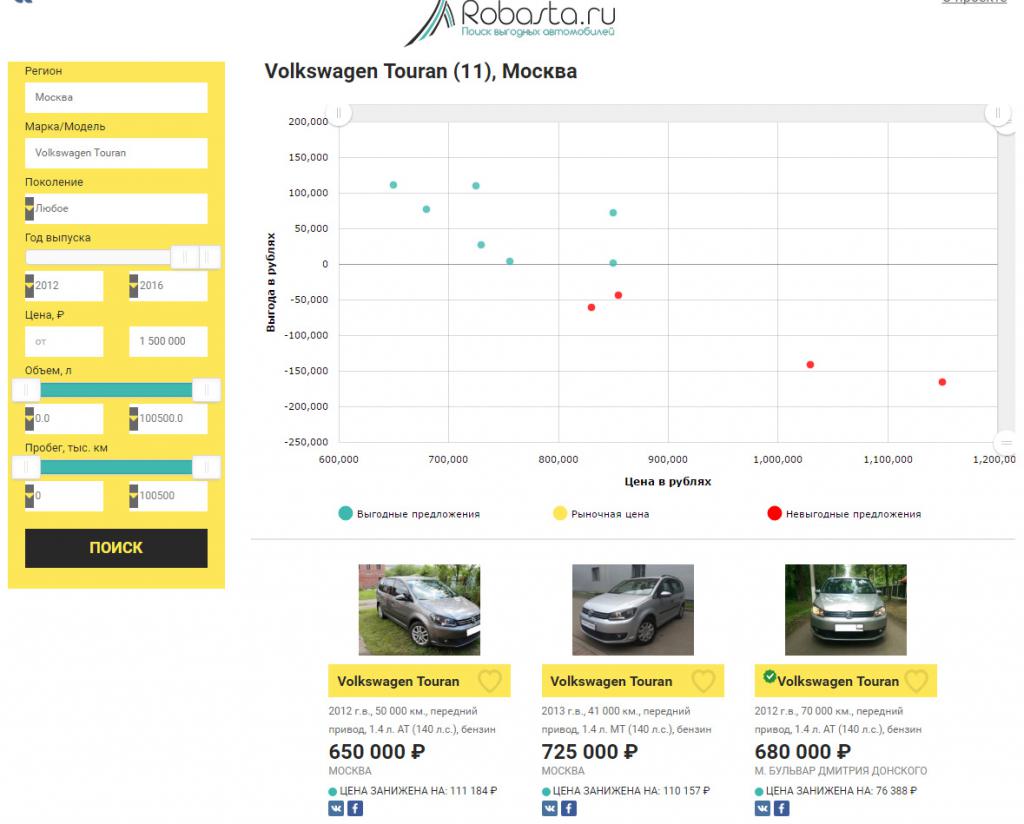Click the maximum price 1 500 000 field
Image resolution: width=1024 pixels, height=824 pixels.
[168, 341]
